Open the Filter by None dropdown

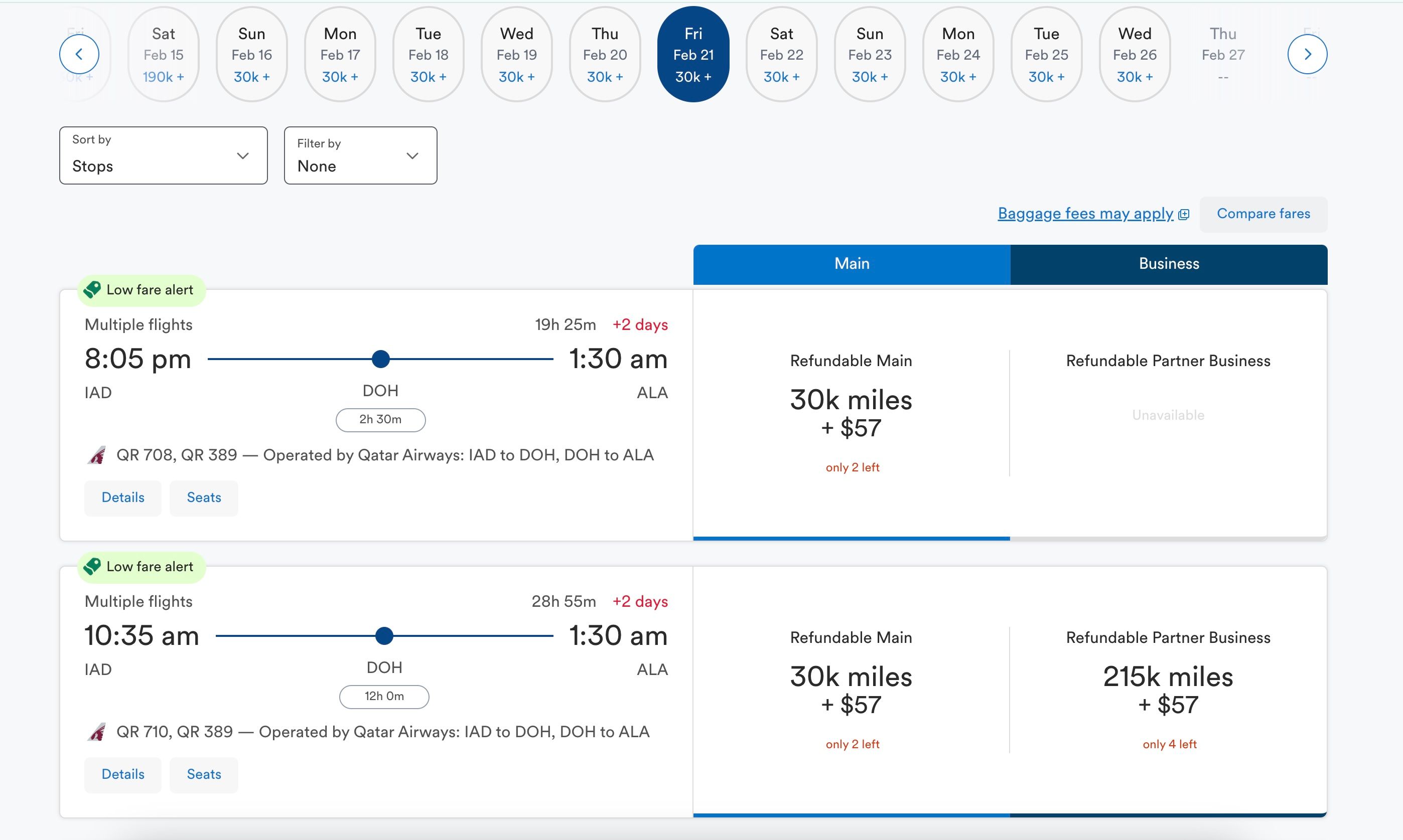point(360,155)
